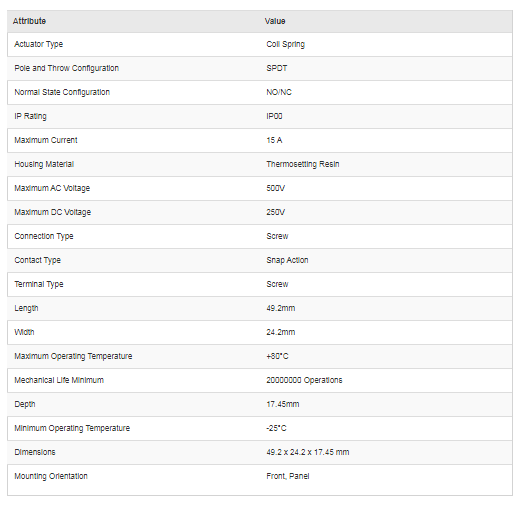Select the IP00 rating value
Screen dimensions: 519x505
point(274,116)
